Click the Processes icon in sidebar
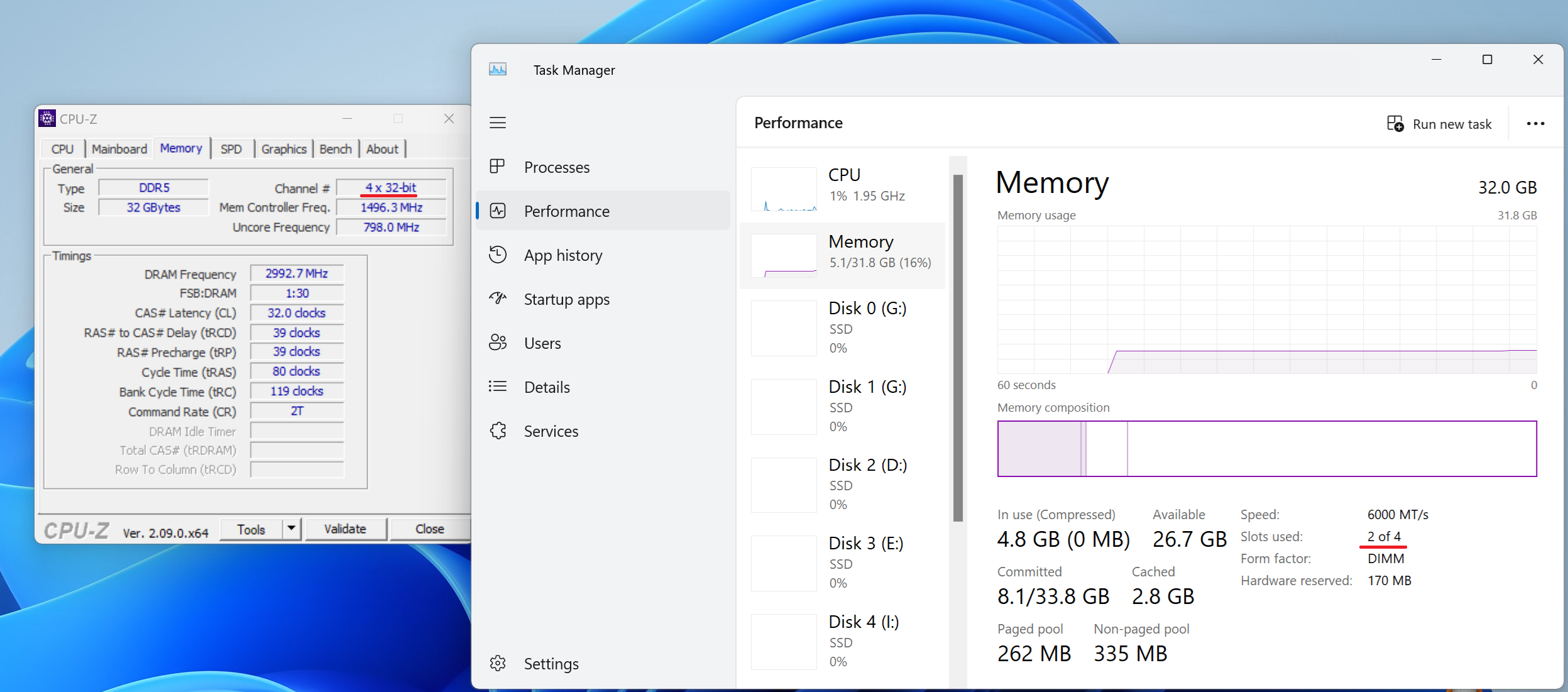1568x692 pixels. tap(497, 167)
